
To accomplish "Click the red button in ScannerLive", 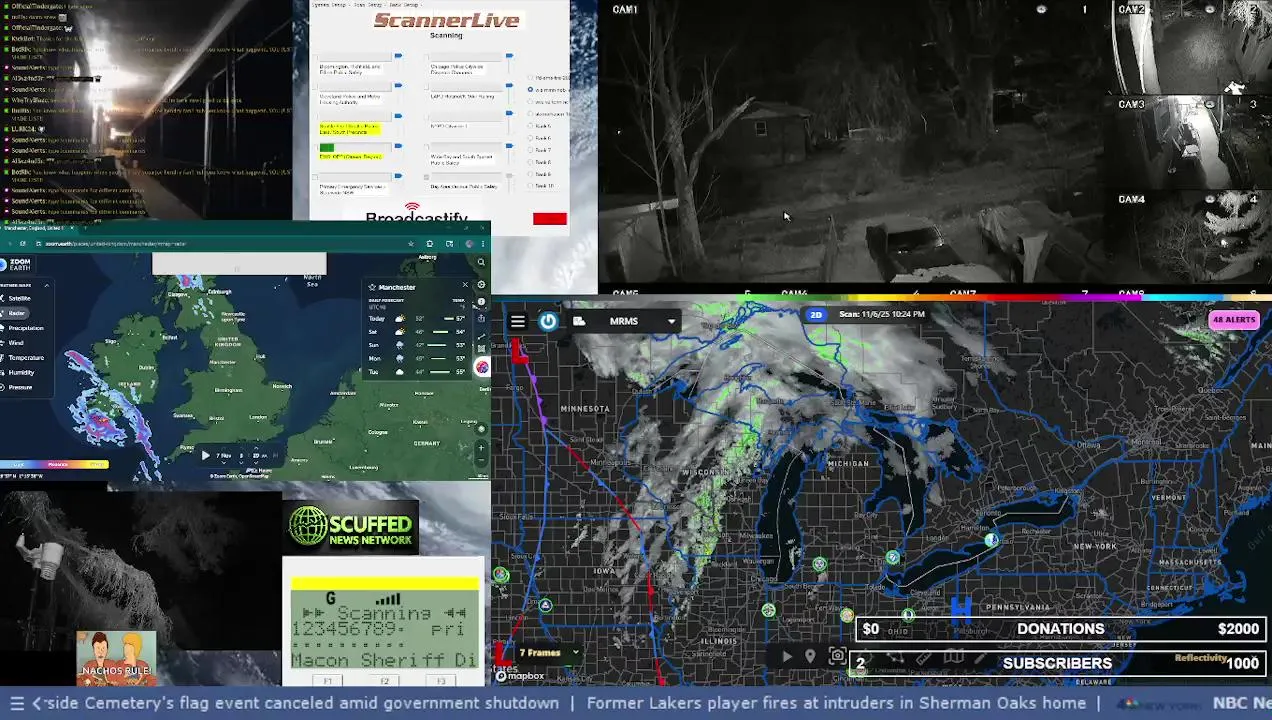I will (550, 219).
